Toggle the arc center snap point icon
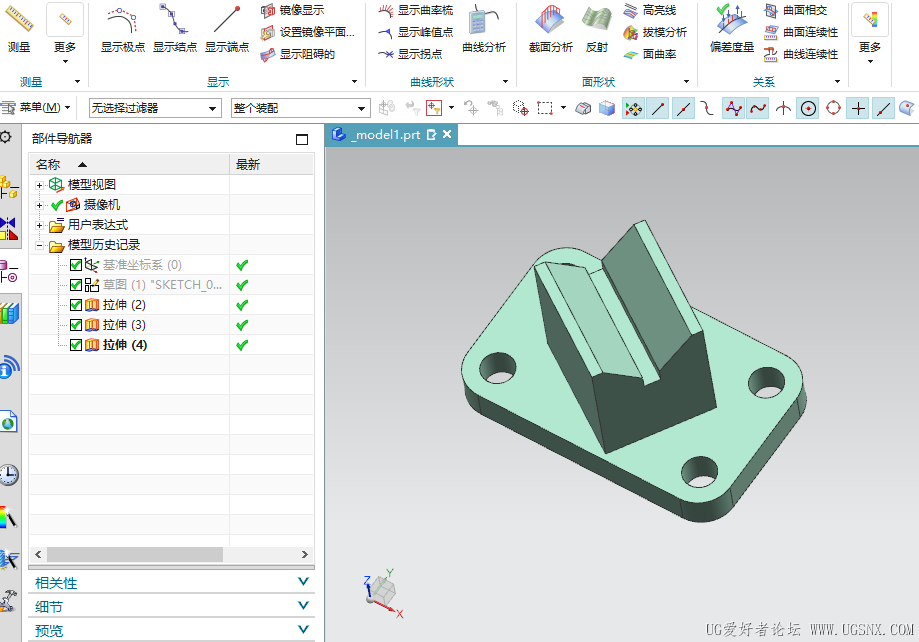The image size is (919, 642). tap(808, 108)
